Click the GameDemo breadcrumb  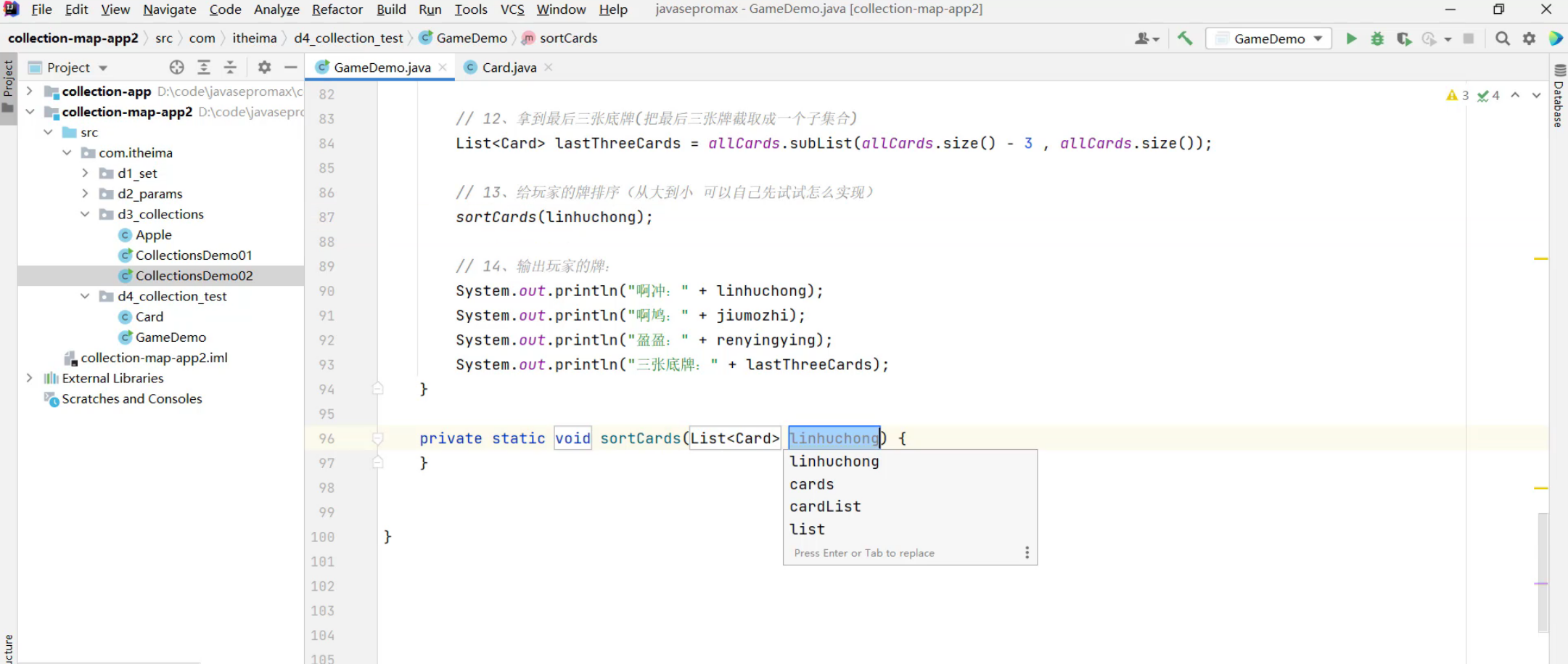470,38
